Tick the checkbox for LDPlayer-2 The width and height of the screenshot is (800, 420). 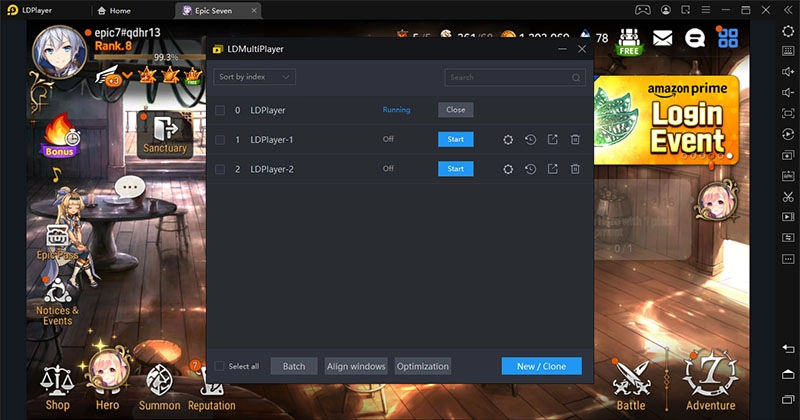click(x=220, y=169)
